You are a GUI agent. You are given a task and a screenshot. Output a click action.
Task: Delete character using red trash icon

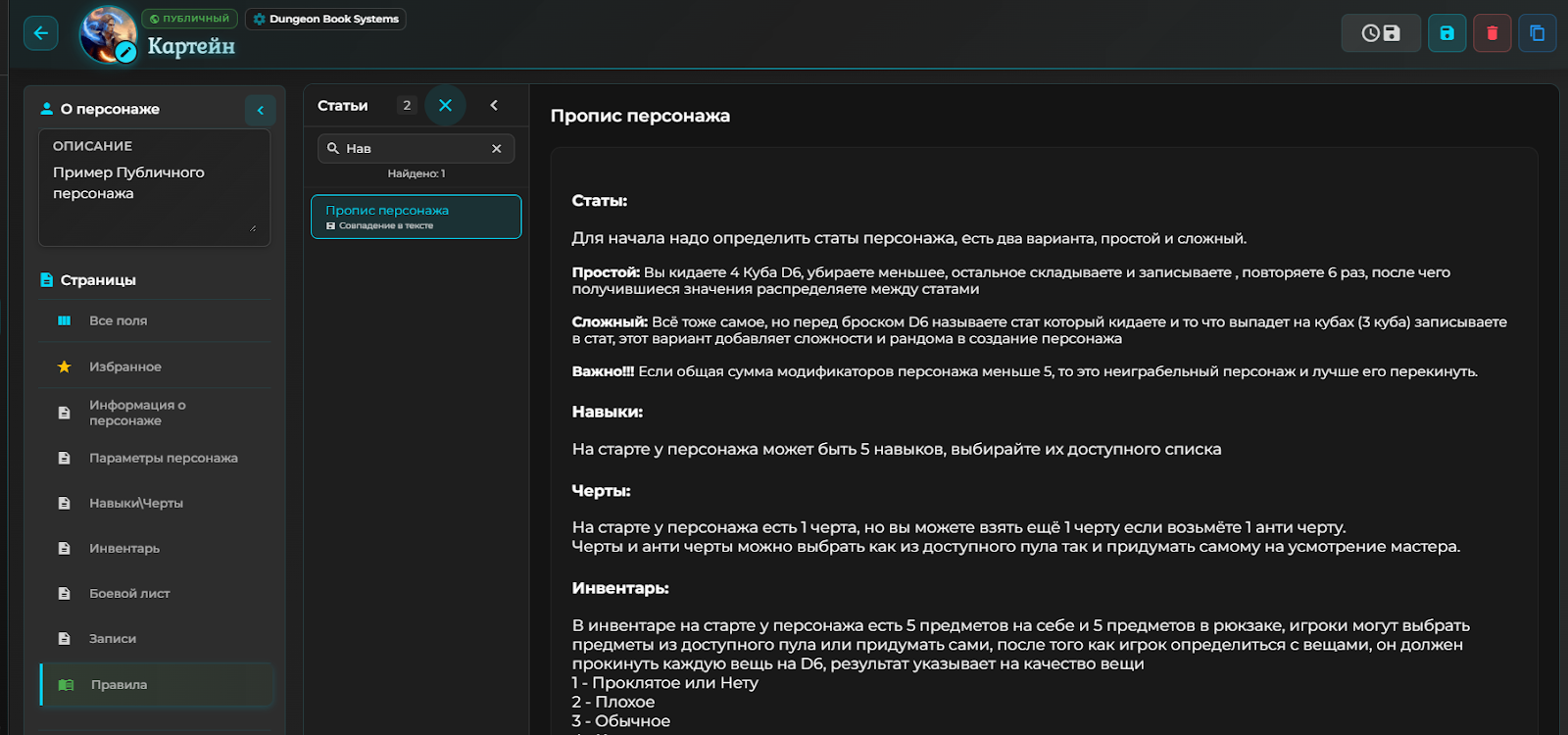click(1492, 33)
